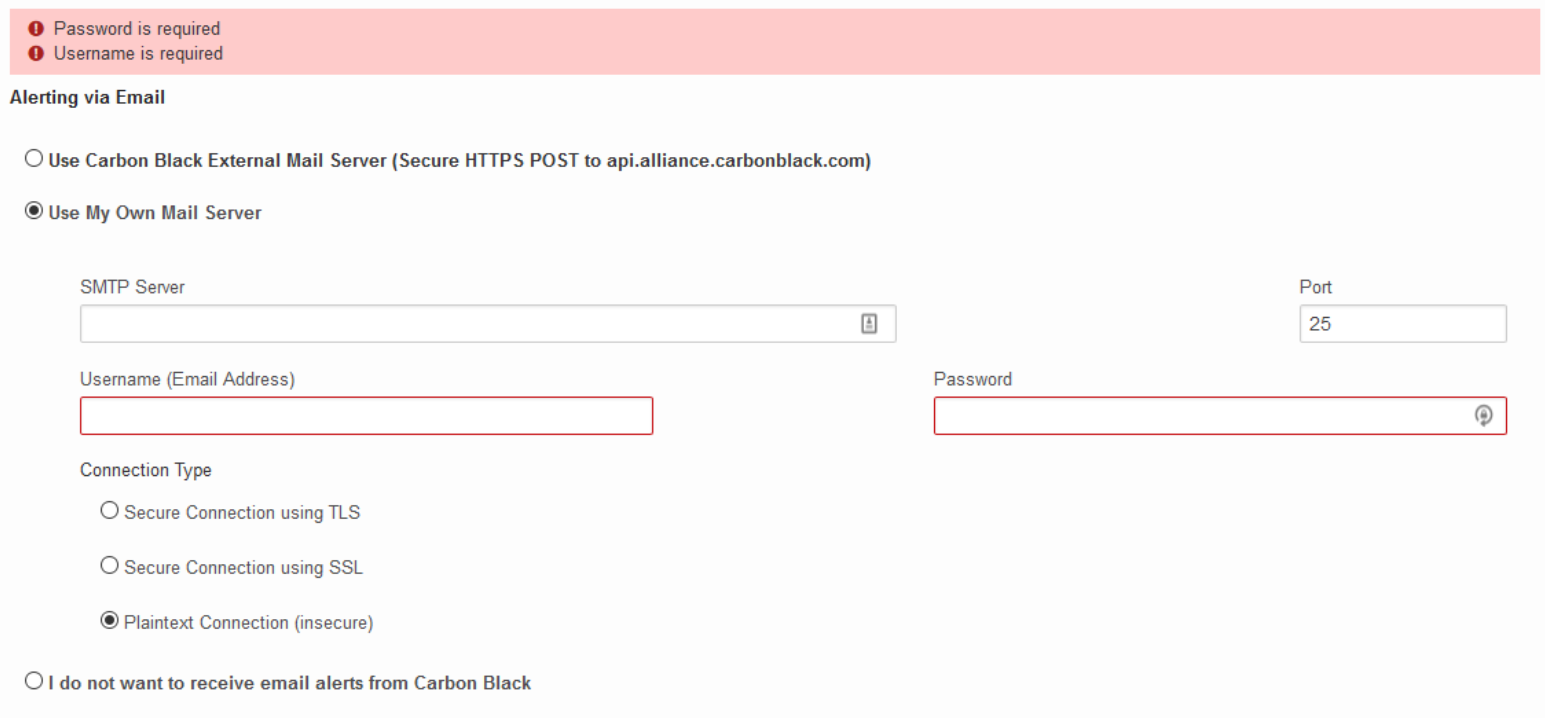The image size is (1545, 718).
Task: Click the password manager icon in Password field
Action: tap(1484, 416)
